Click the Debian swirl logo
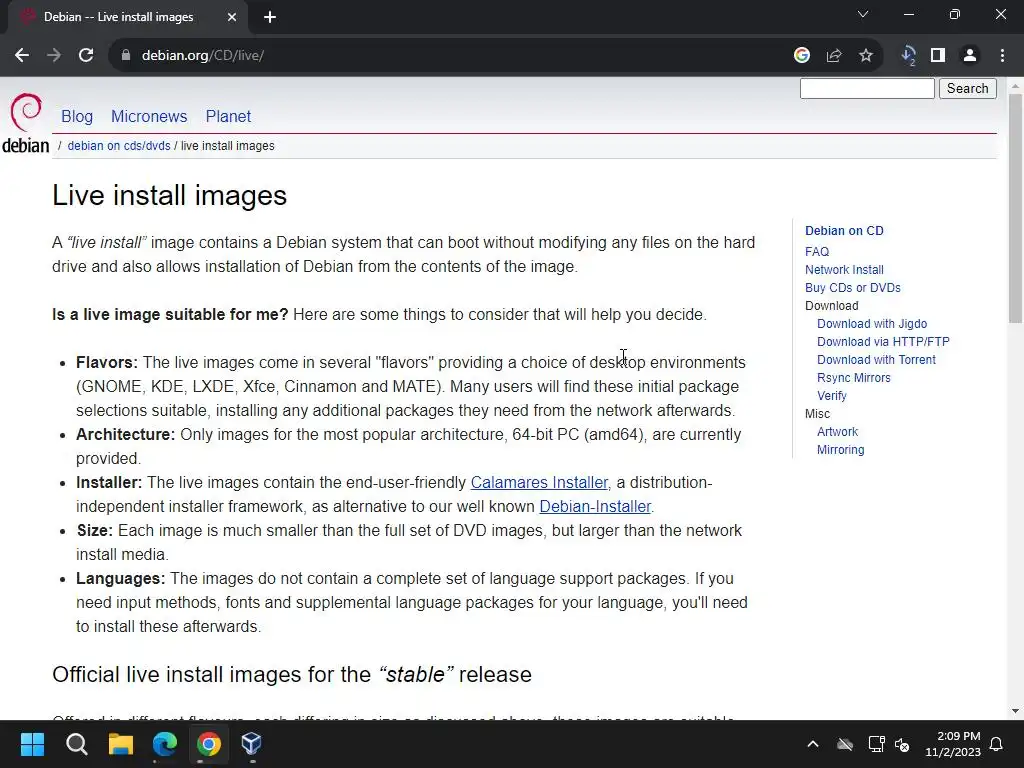Screen dimensions: 1024x768 (26, 112)
